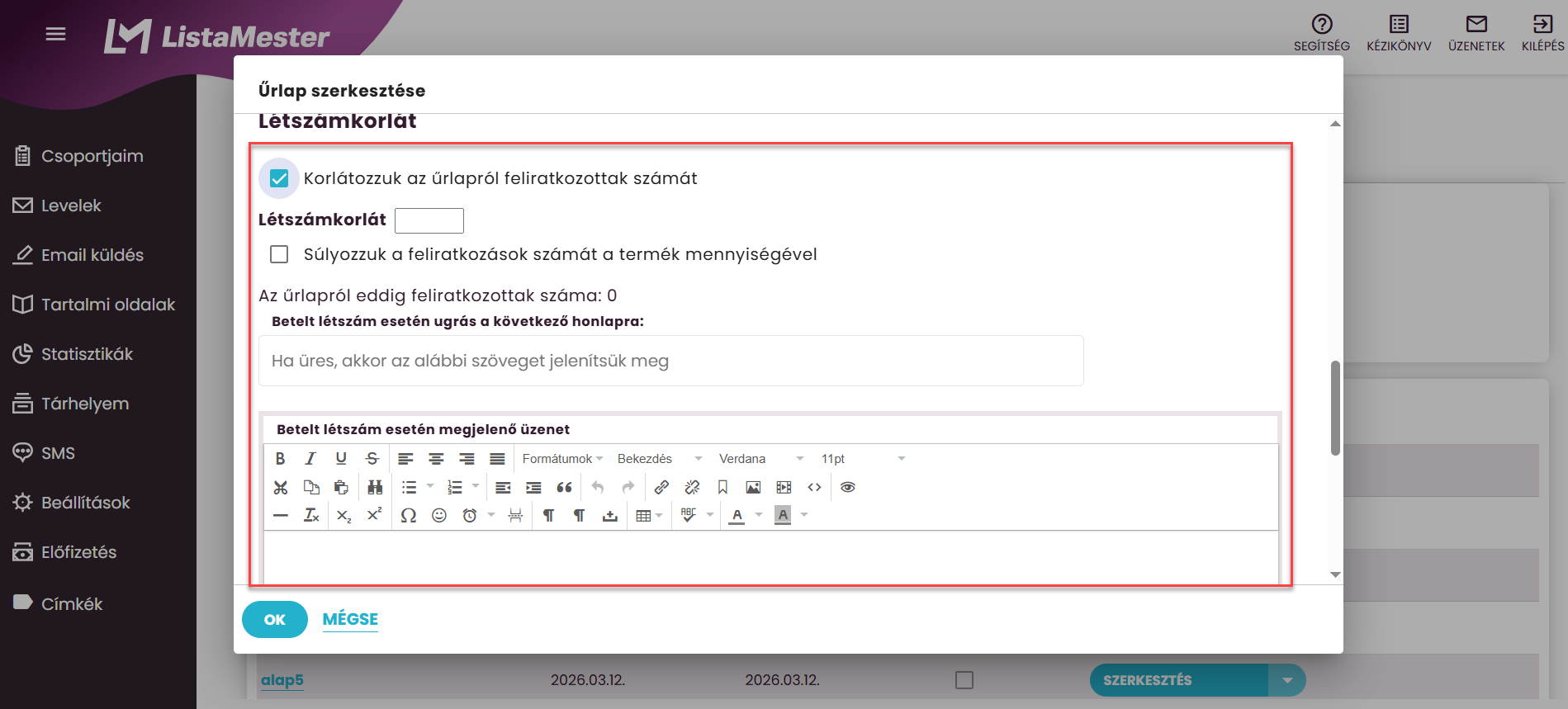Toggle bold formatting in editor toolbar
This screenshot has height=709, width=1568.
[x=280, y=459]
